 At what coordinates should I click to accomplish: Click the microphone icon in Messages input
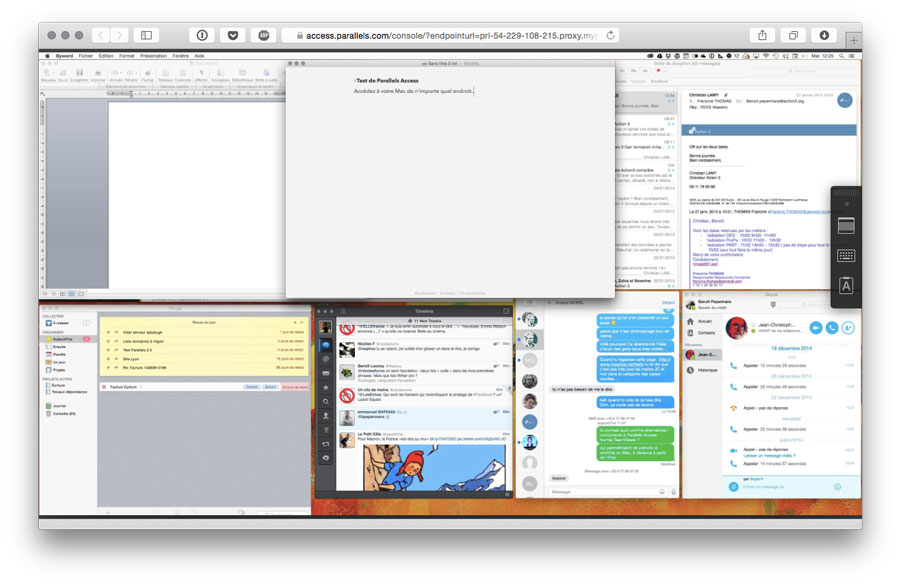pyautogui.click(x=673, y=492)
